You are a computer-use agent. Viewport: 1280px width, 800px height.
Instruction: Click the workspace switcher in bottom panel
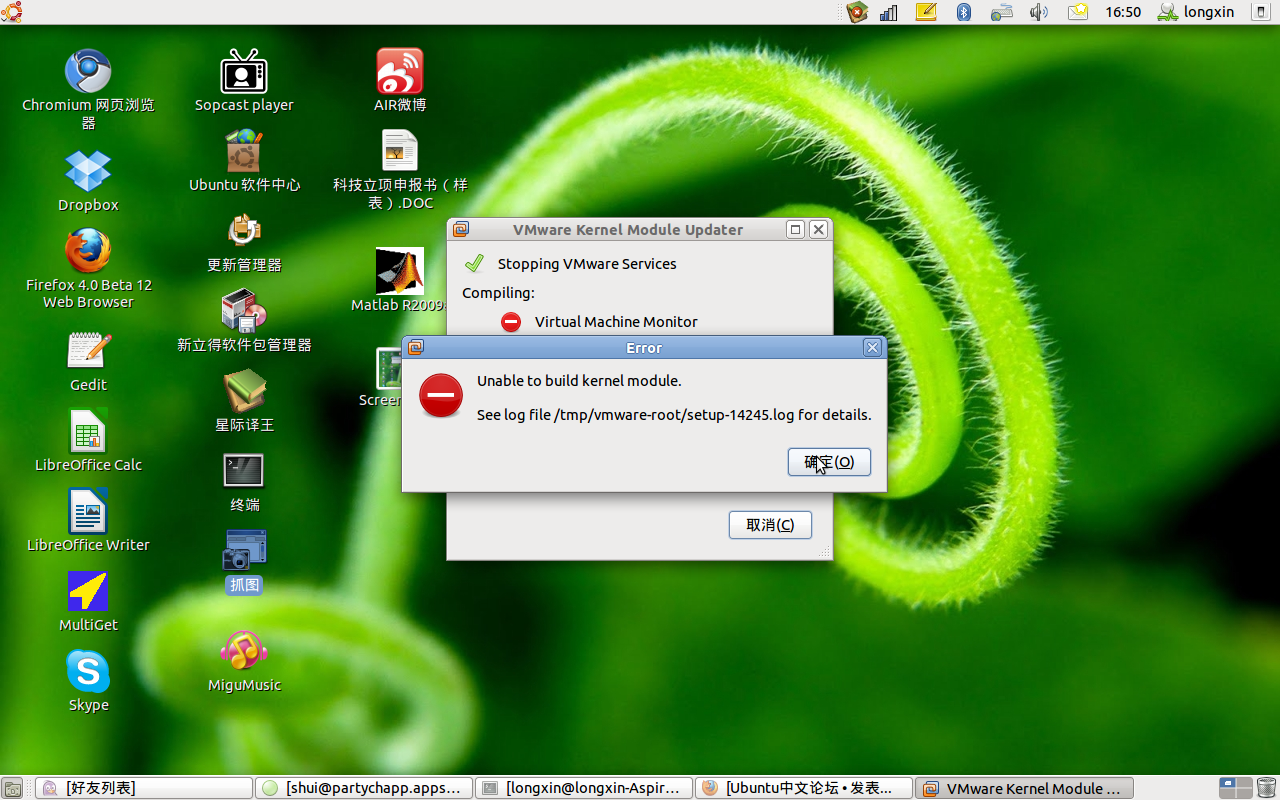pos(1235,788)
